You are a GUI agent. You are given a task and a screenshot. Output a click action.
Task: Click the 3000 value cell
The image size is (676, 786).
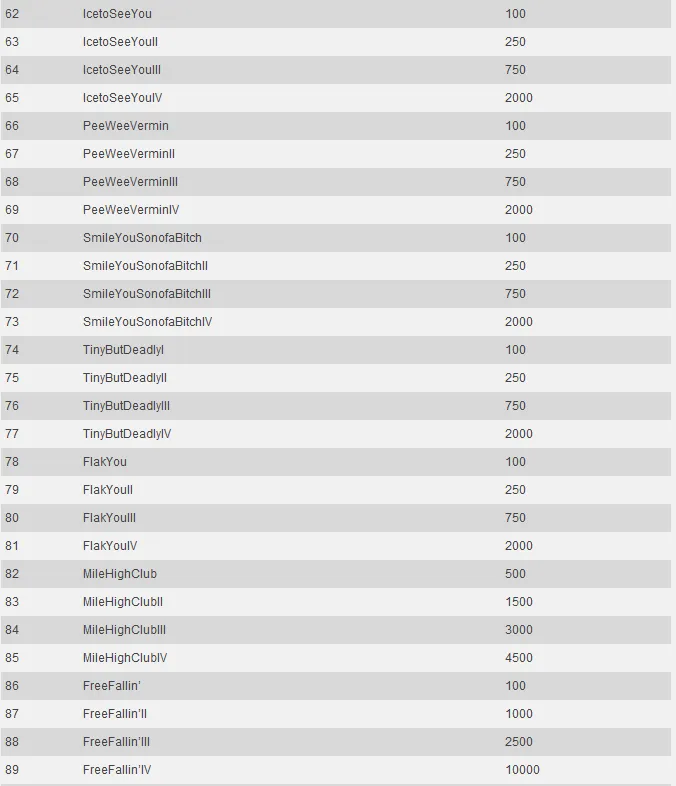tap(519, 630)
